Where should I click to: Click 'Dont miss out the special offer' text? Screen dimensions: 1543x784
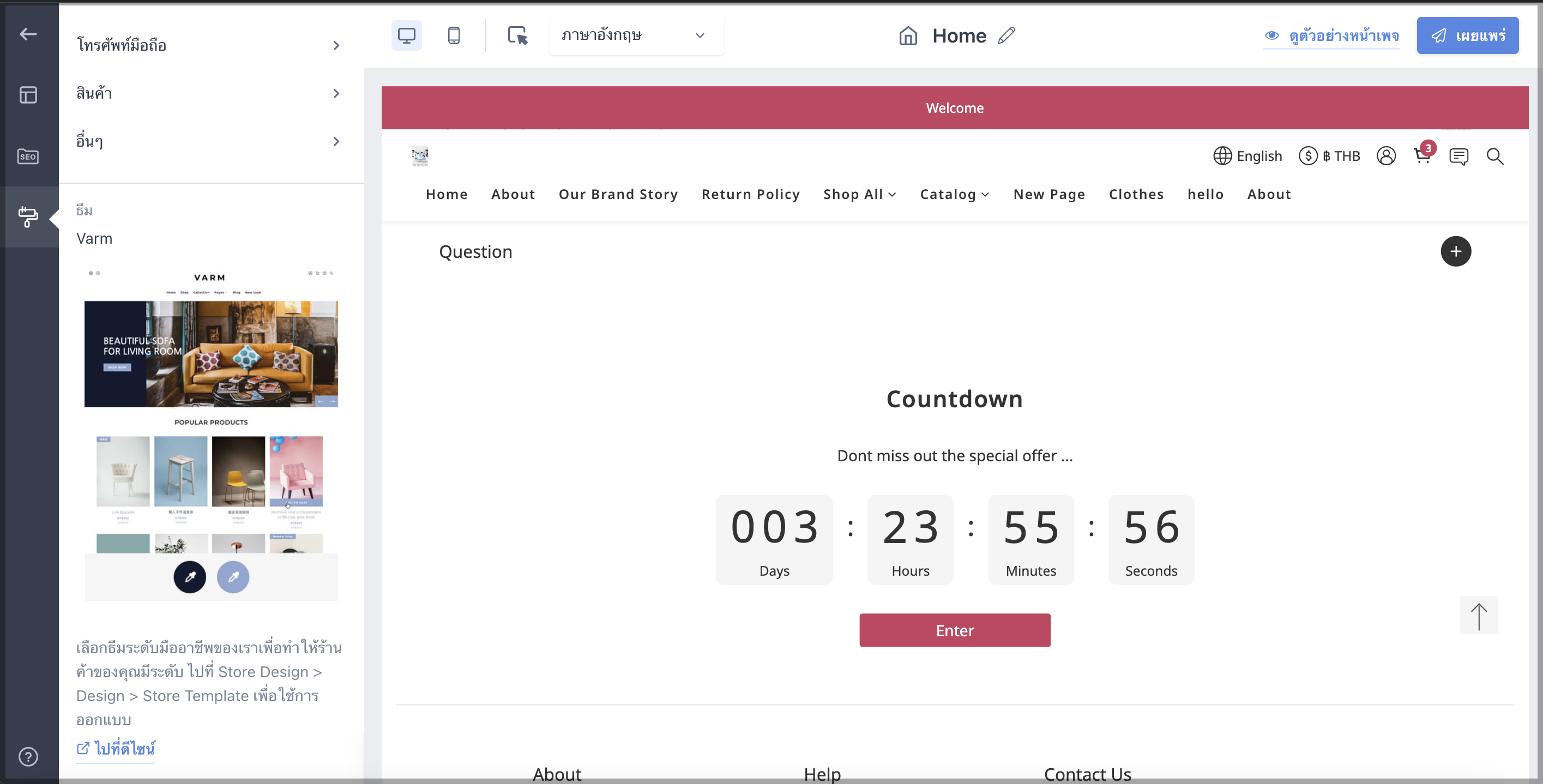click(x=955, y=456)
